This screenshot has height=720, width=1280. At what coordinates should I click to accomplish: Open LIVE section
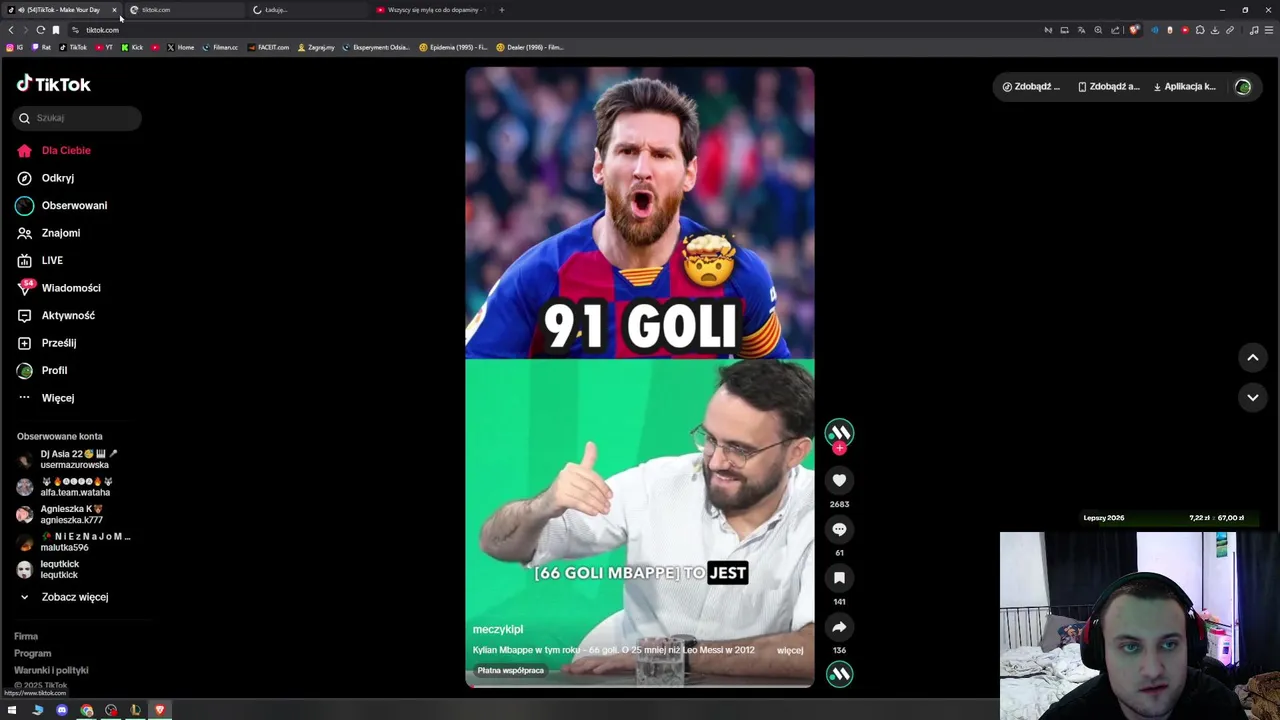[40, 260]
